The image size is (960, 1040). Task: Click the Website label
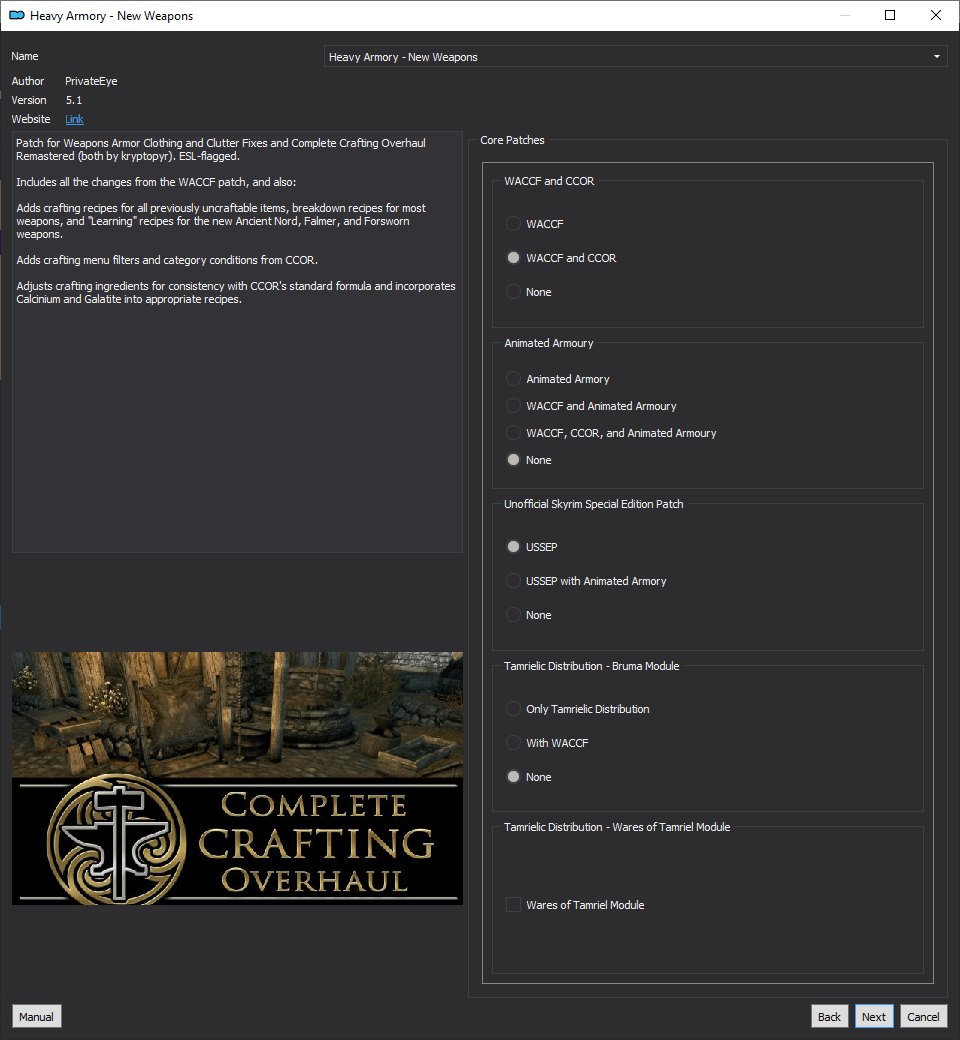(x=31, y=119)
